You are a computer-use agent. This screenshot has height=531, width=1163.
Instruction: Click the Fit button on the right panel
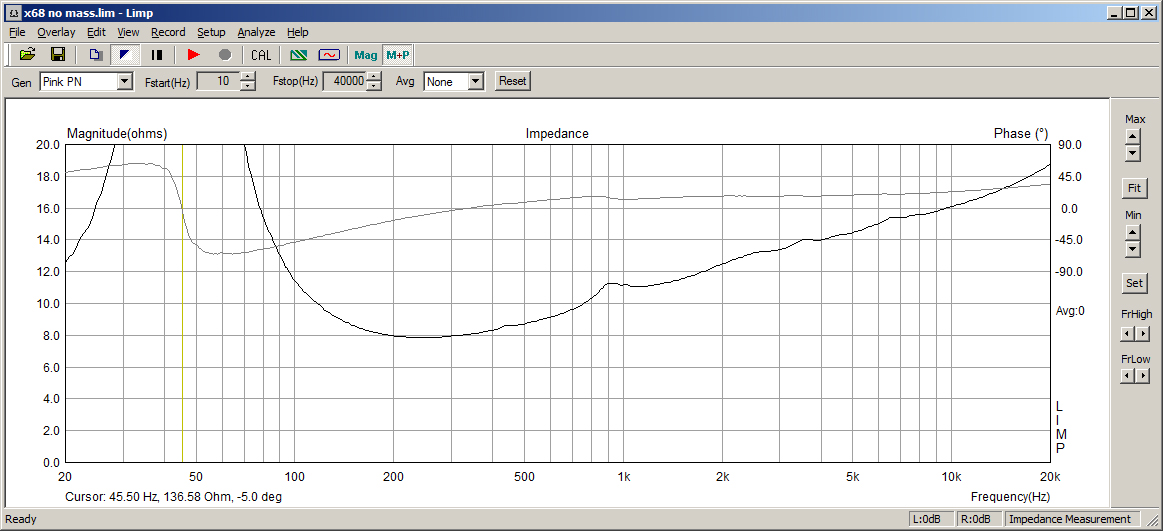click(1134, 188)
